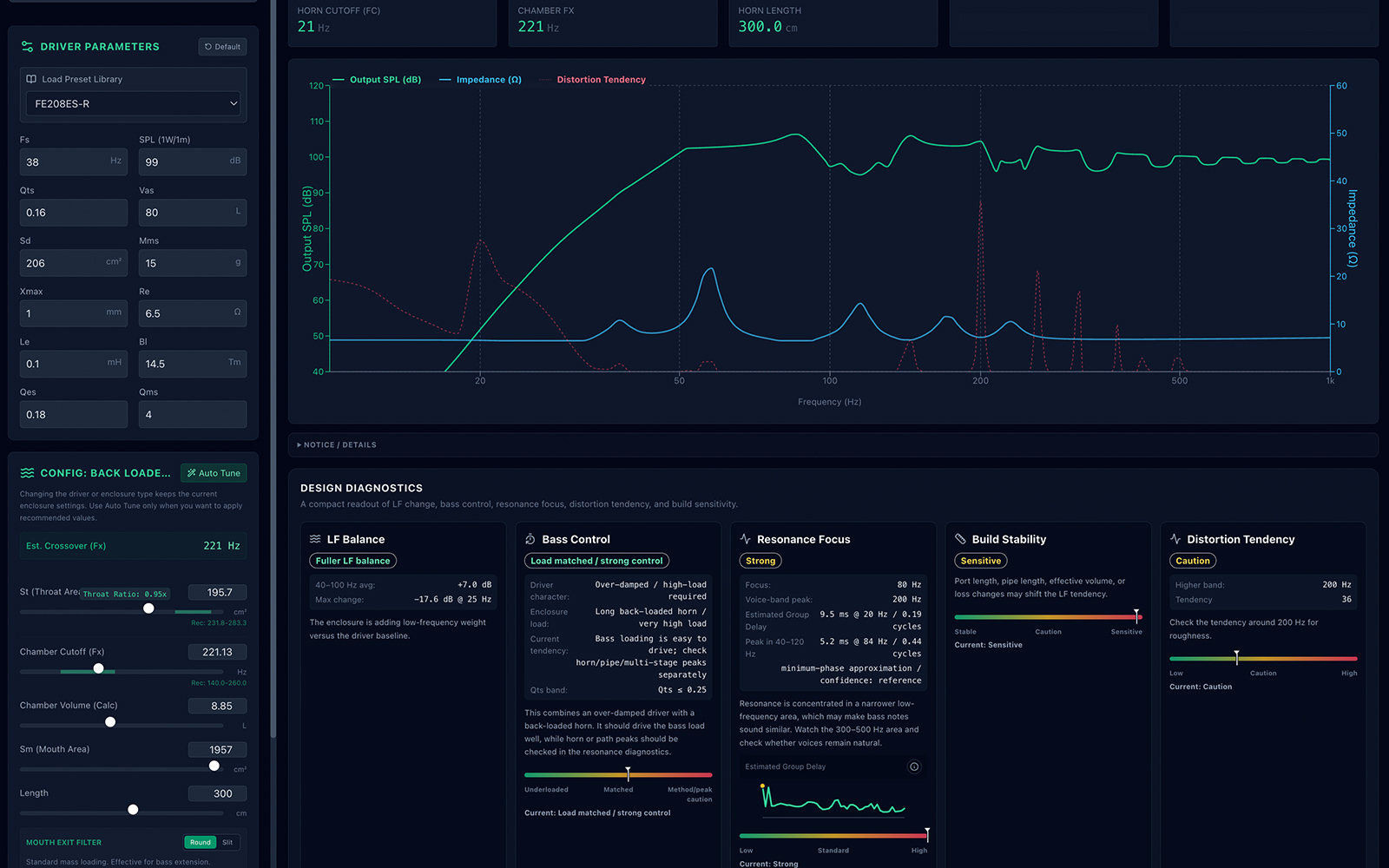Viewport: 1389px width, 868px height.
Task: Toggle Impedance (Ω) legend series
Action: point(480,80)
